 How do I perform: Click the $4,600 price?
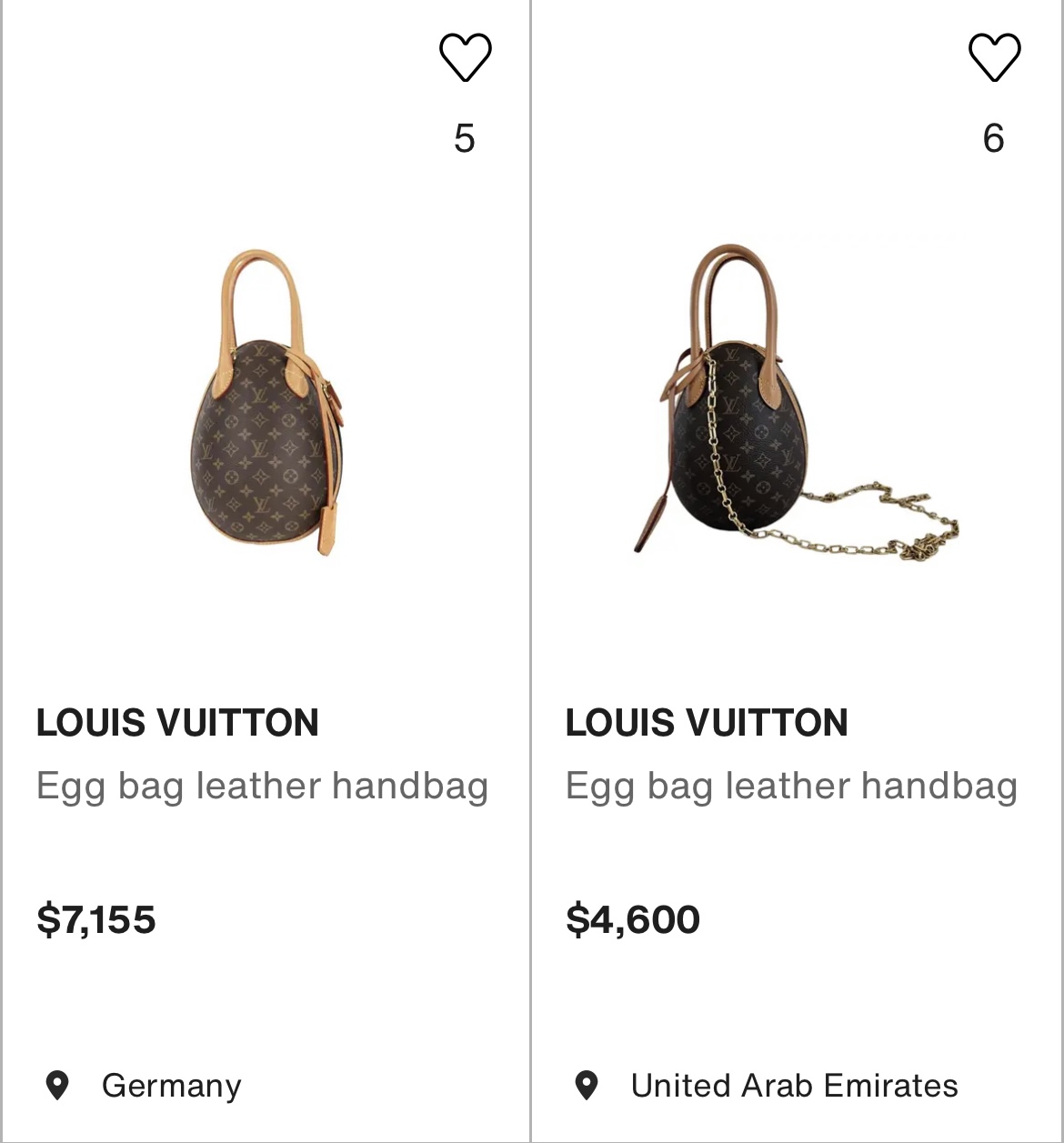point(633,919)
